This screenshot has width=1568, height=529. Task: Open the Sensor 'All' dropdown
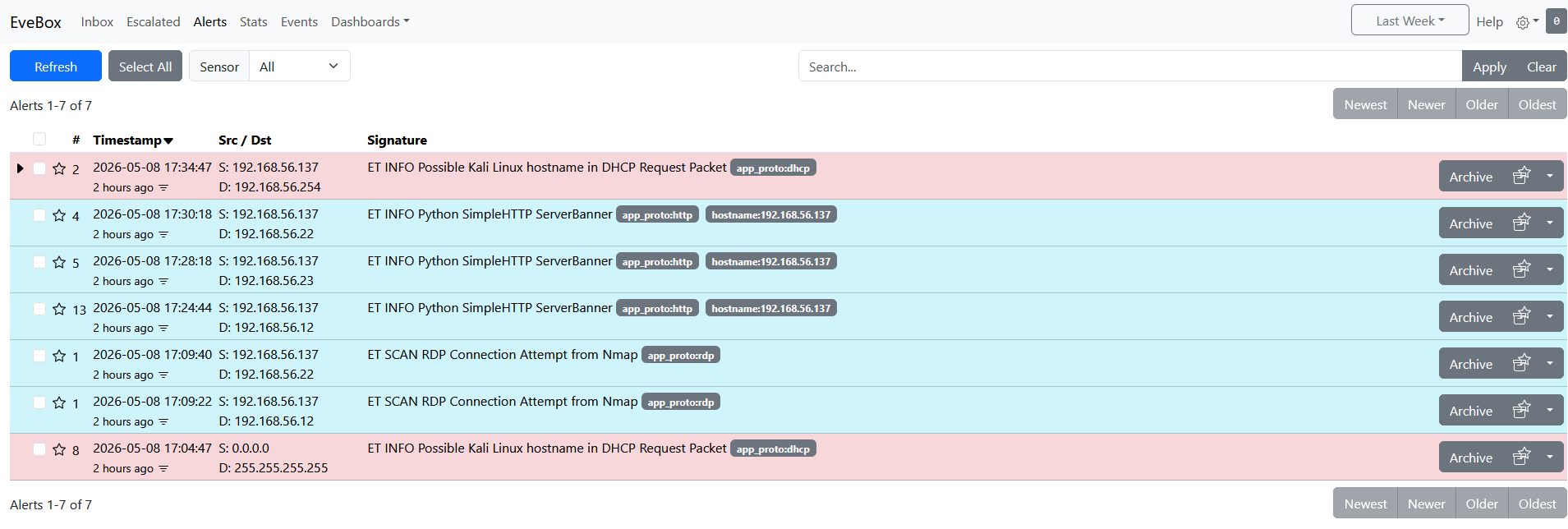pos(300,66)
